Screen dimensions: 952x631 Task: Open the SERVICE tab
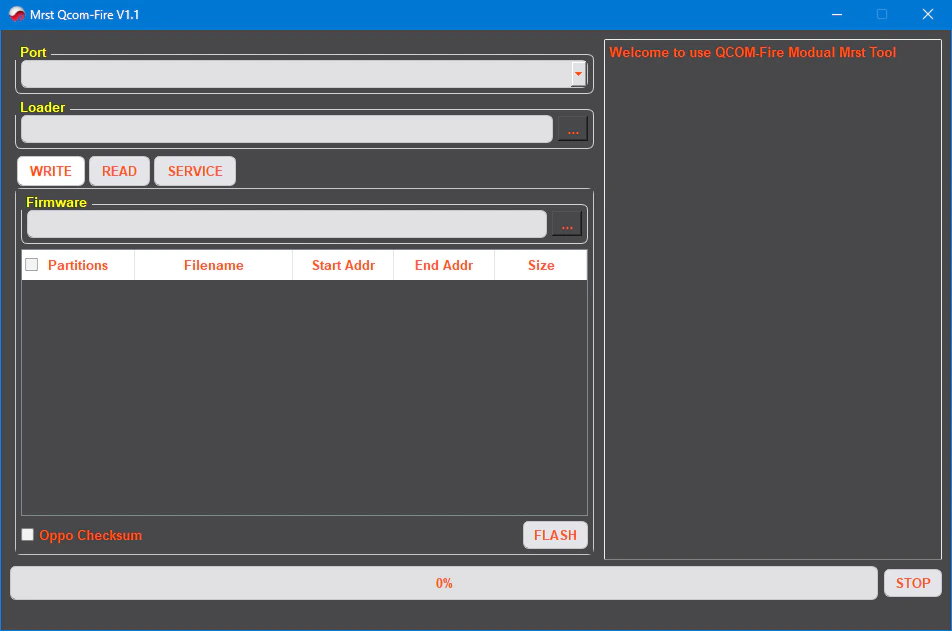(195, 171)
